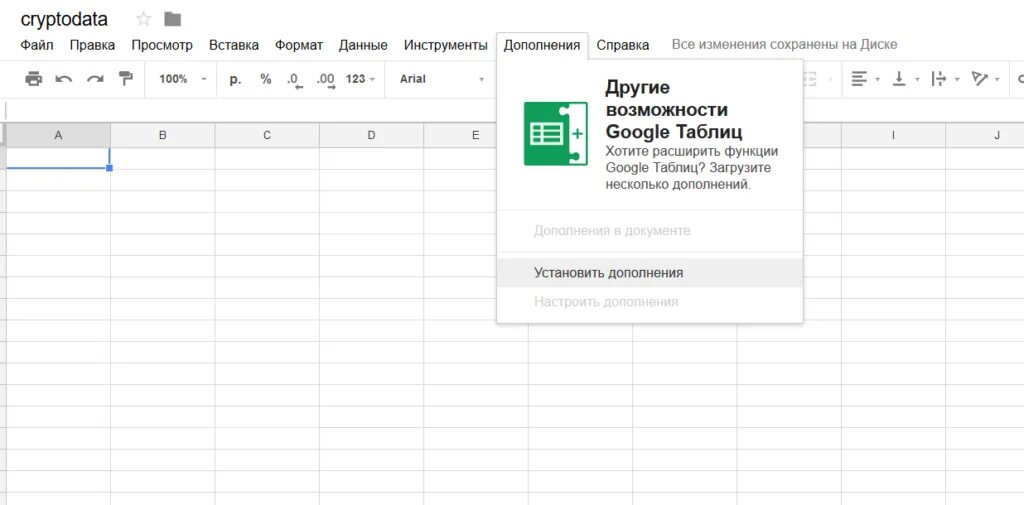Redo the last undone action

[x=95, y=79]
